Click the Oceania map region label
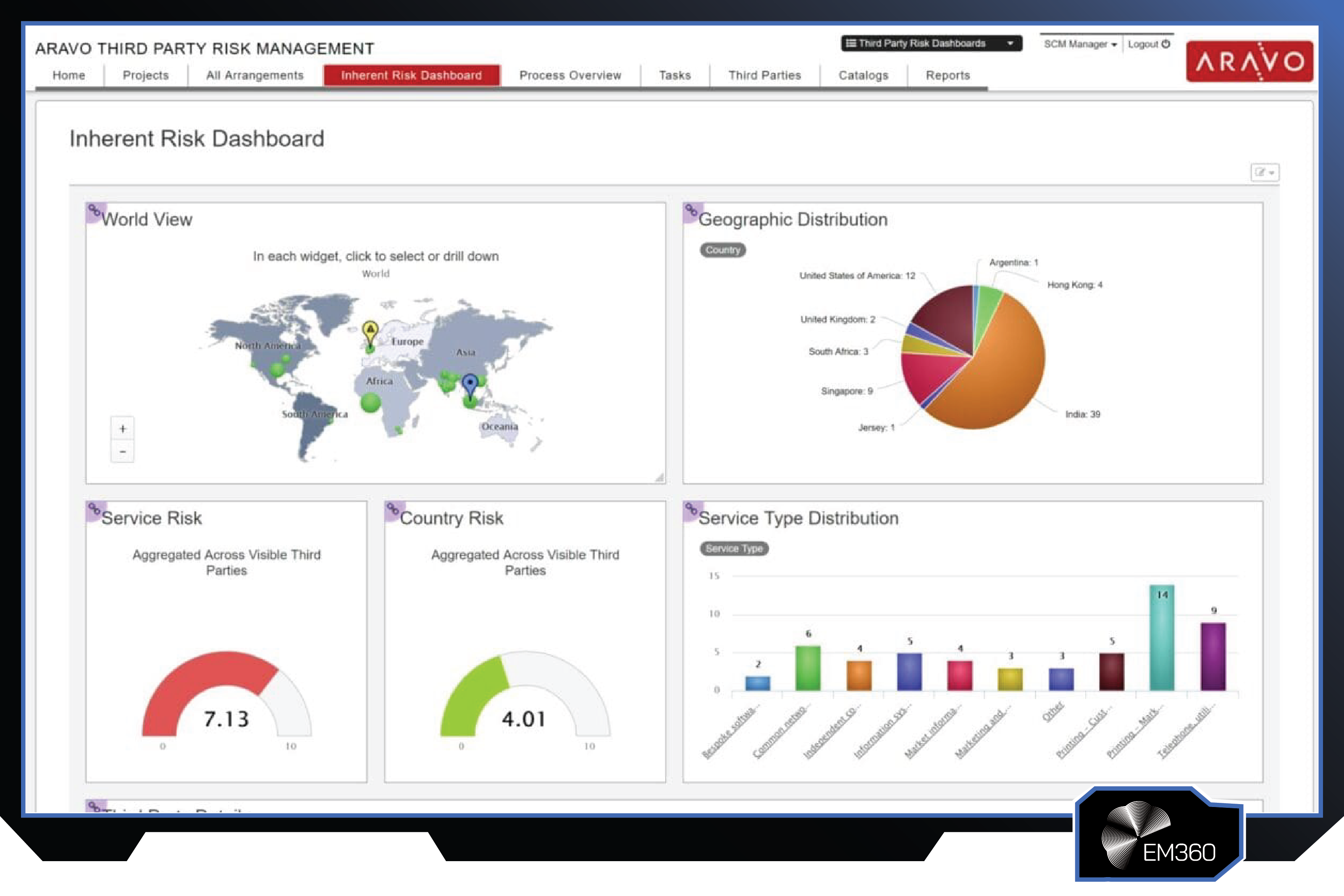 499,426
